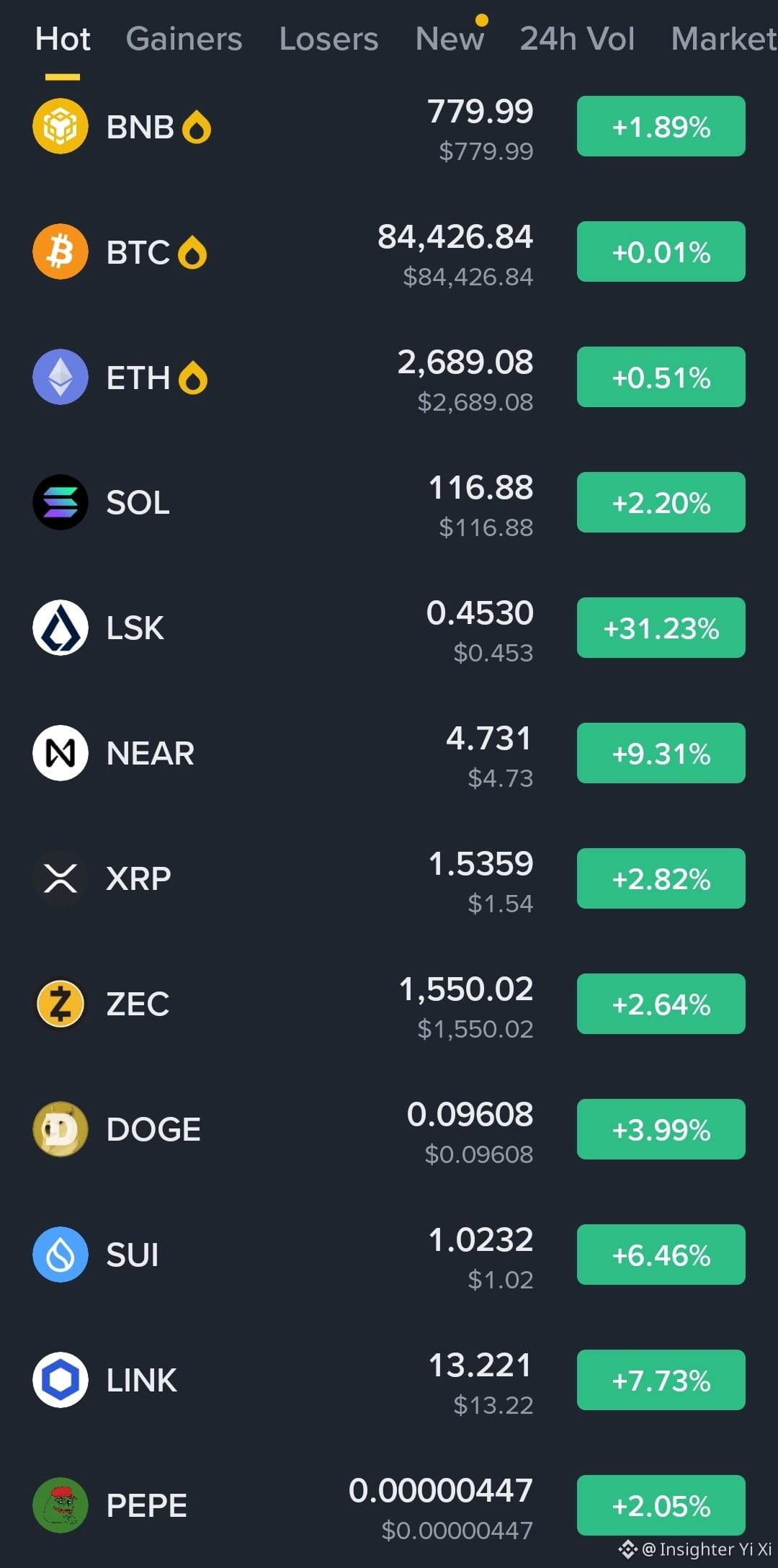The image size is (778, 1568).
Task: Tap the Insighter Yi Xi watermark
Action: (696, 1549)
